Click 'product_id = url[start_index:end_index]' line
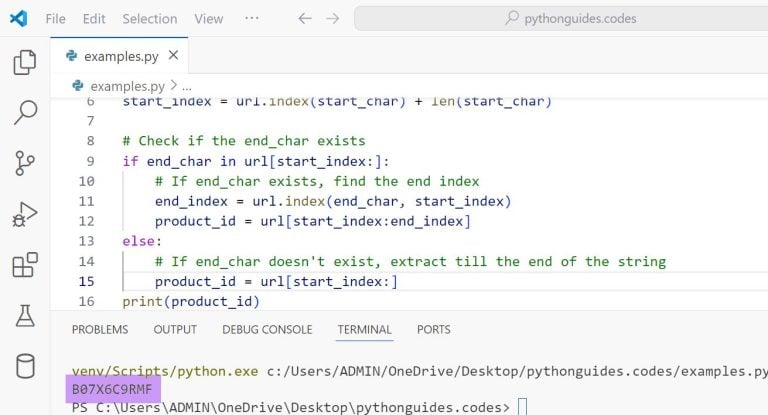This screenshot has width=768, height=415. pyautogui.click(x=312, y=221)
